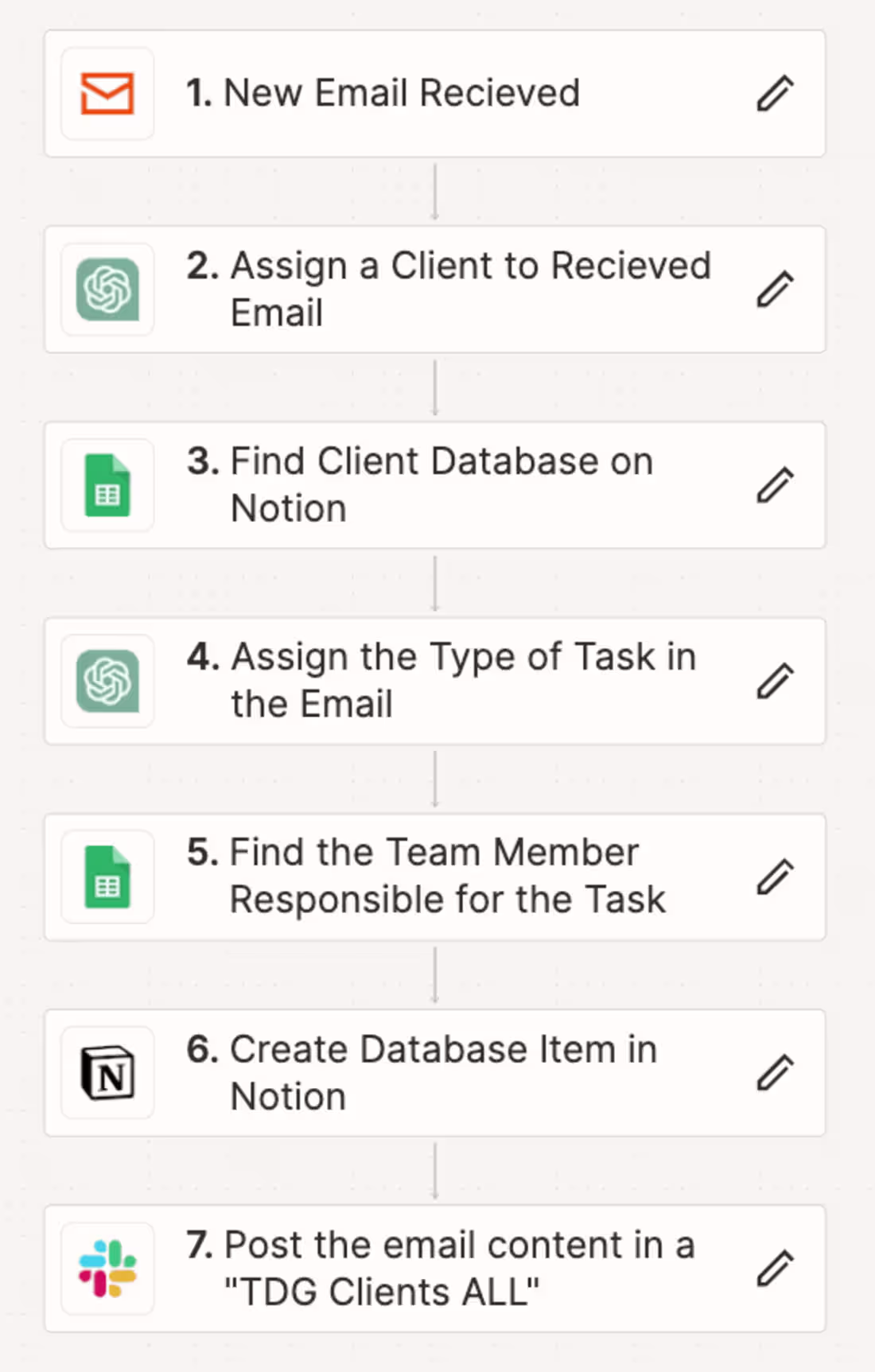Select the Create Database Item in Notion card
875x1372 pixels.
[436, 1072]
